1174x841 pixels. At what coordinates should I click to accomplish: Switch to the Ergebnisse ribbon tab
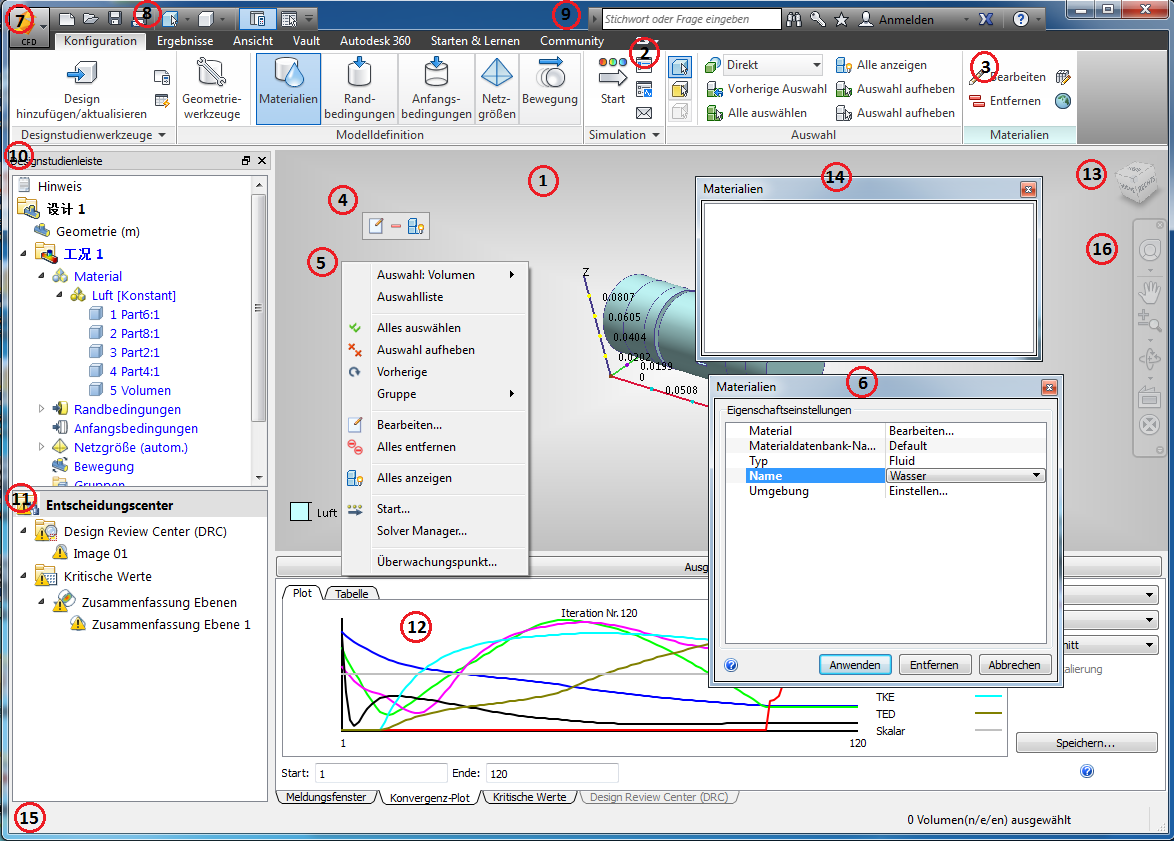(185, 40)
